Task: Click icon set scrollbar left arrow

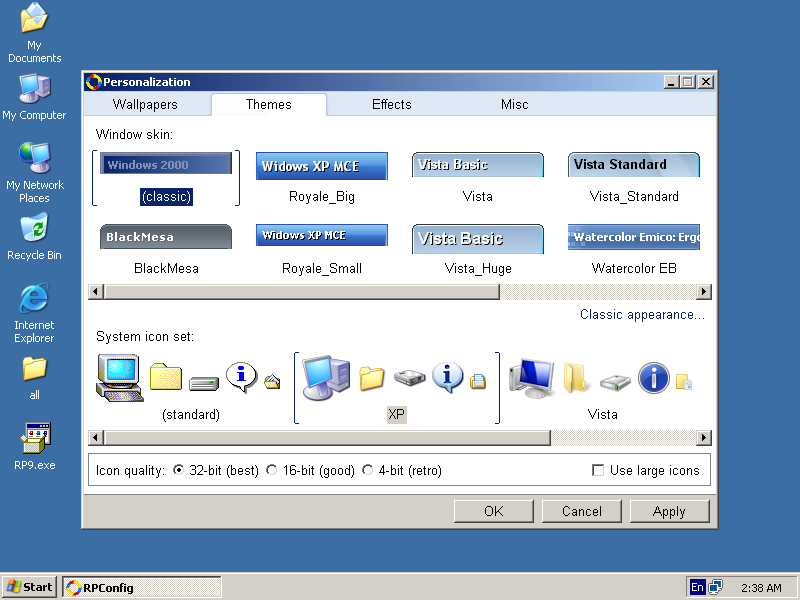Action: coord(96,438)
